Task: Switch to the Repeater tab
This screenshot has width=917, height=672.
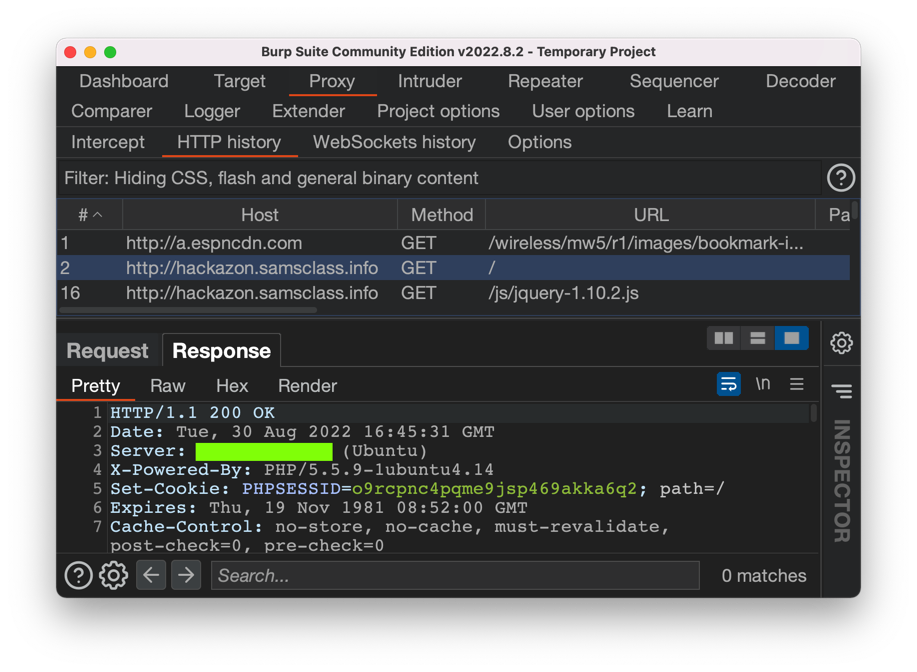Action: (x=545, y=81)
